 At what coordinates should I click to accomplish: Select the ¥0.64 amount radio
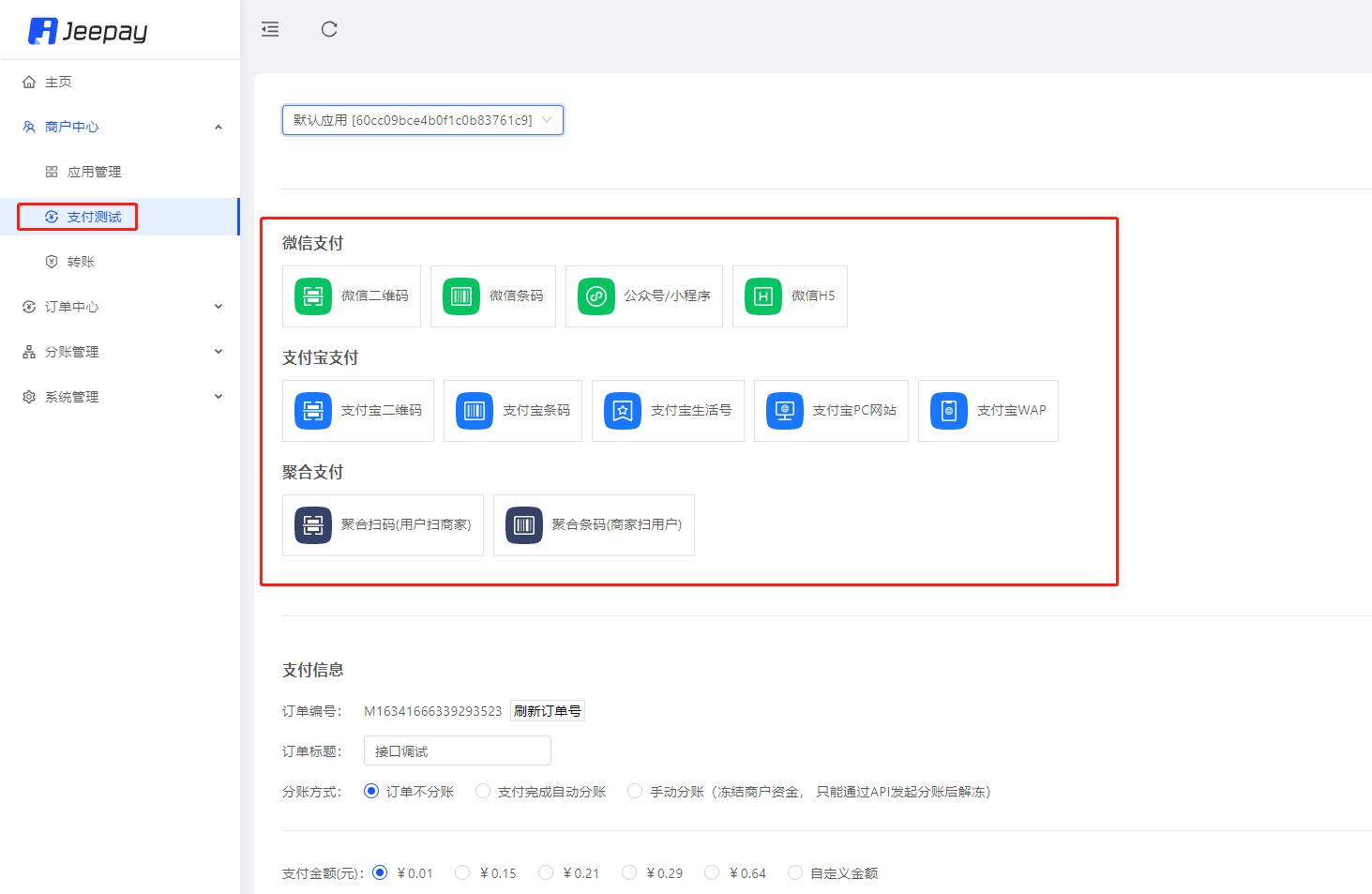pos(712,872)
